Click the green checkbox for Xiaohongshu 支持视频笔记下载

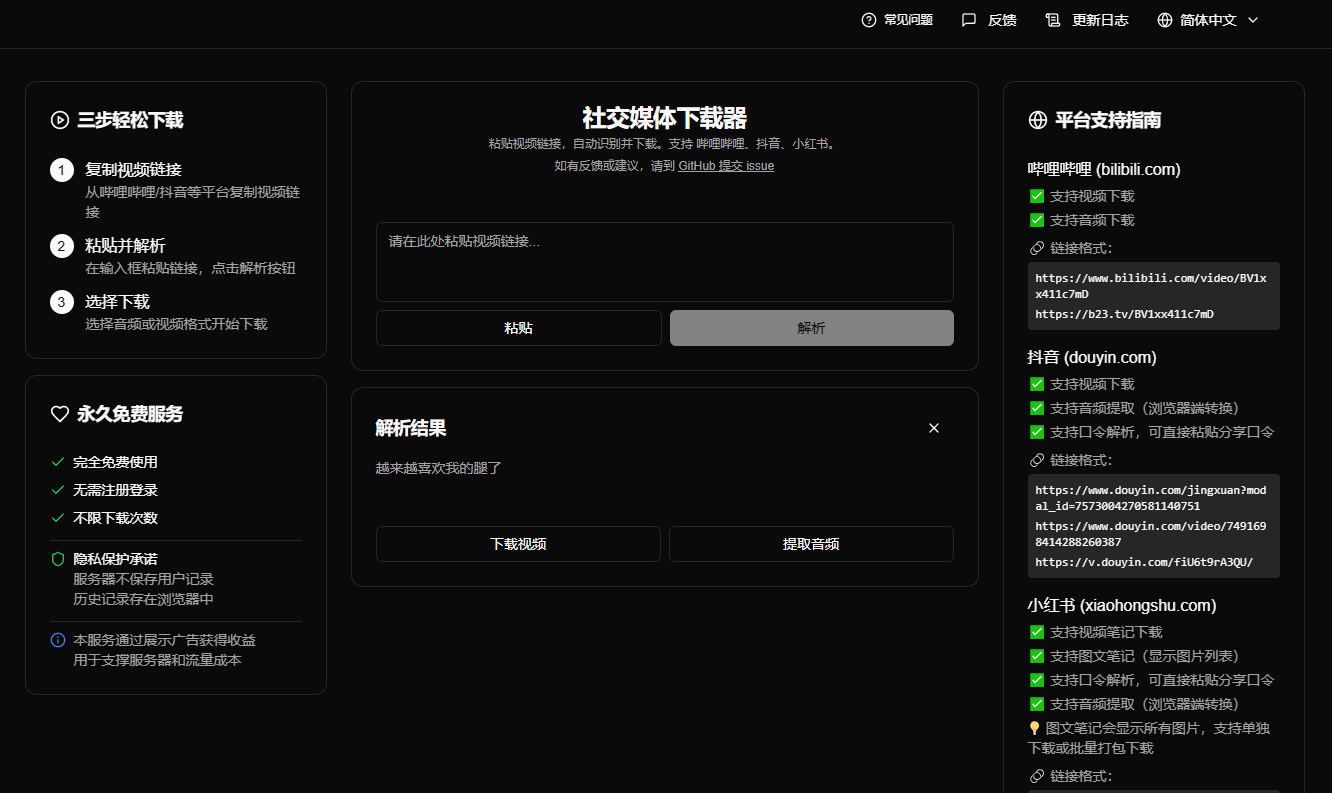pyautogui.click(x=1037, y=632)
